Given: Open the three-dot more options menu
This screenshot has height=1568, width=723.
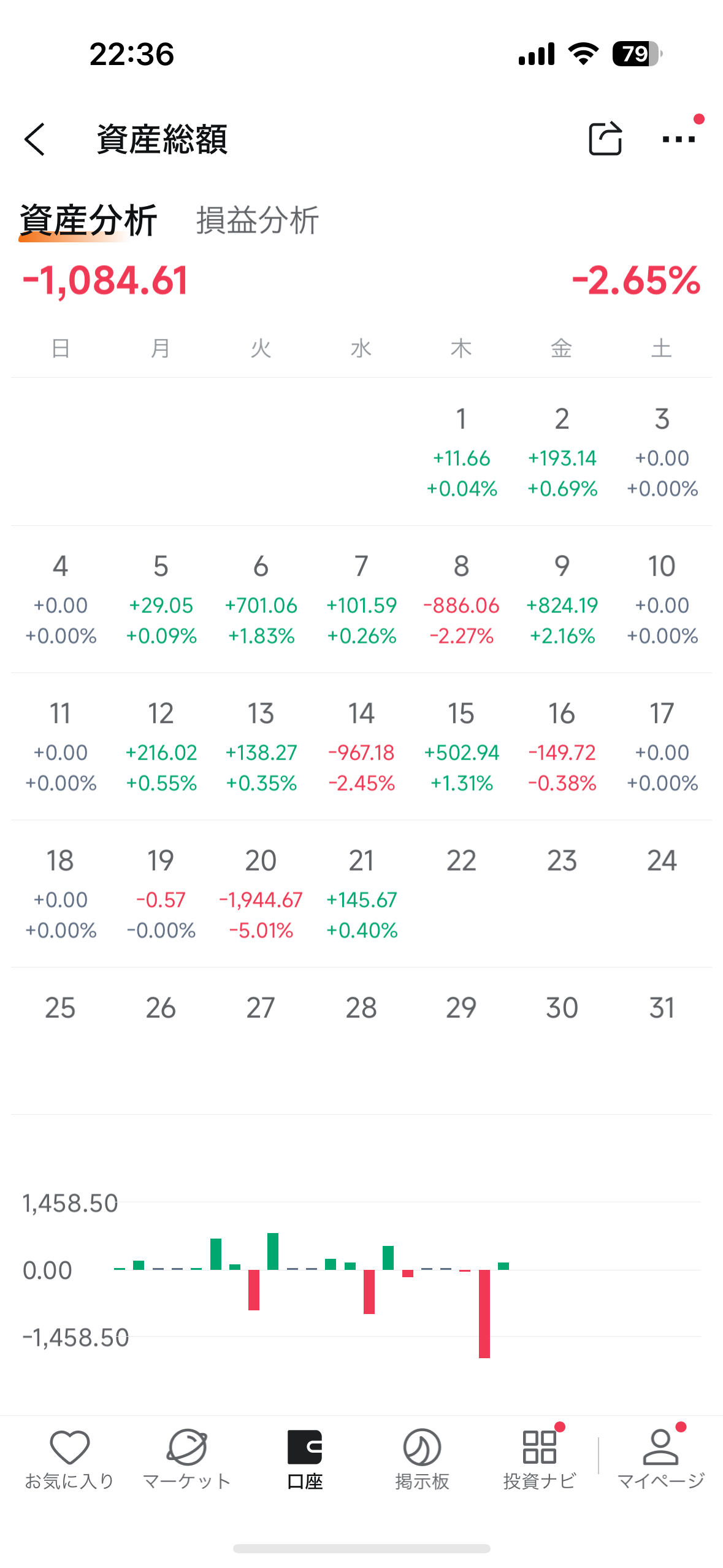Looking at the screenshot, I should coord(679,139).
